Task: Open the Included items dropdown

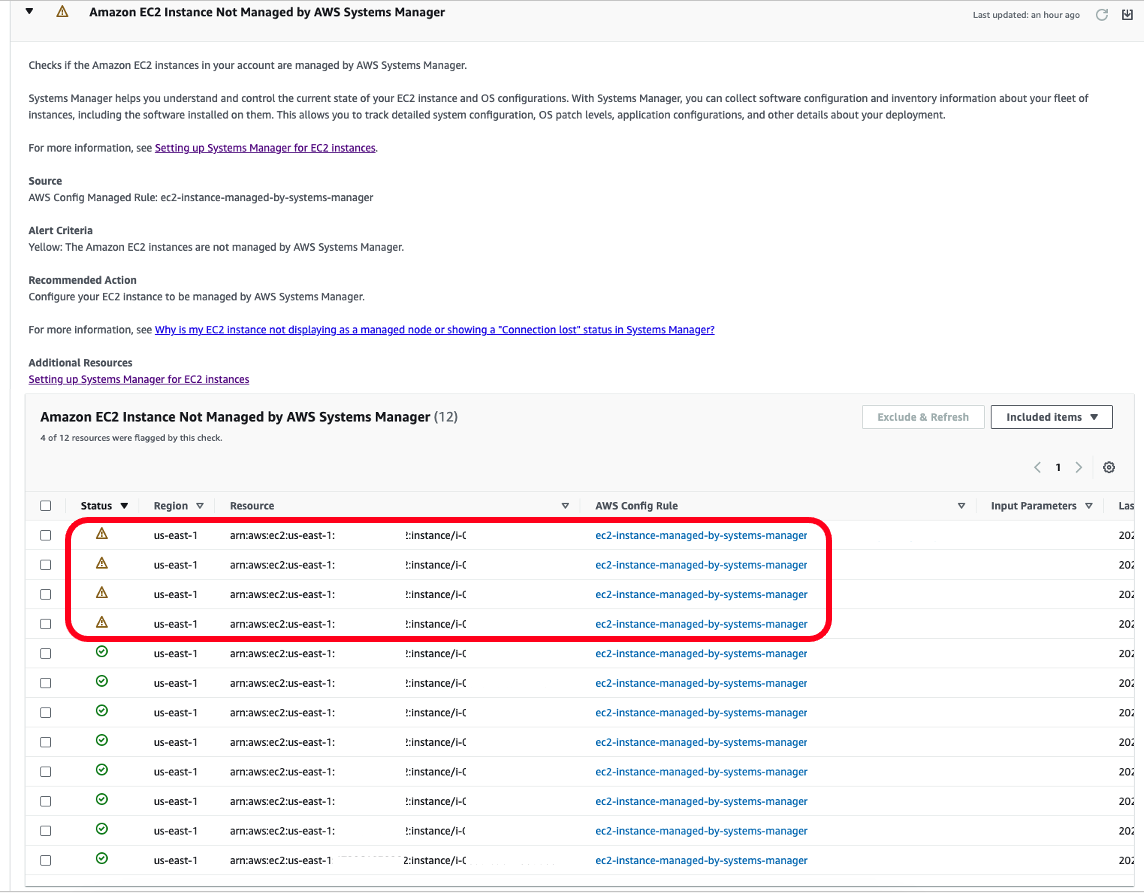Action: click(x=1051, y=417)
